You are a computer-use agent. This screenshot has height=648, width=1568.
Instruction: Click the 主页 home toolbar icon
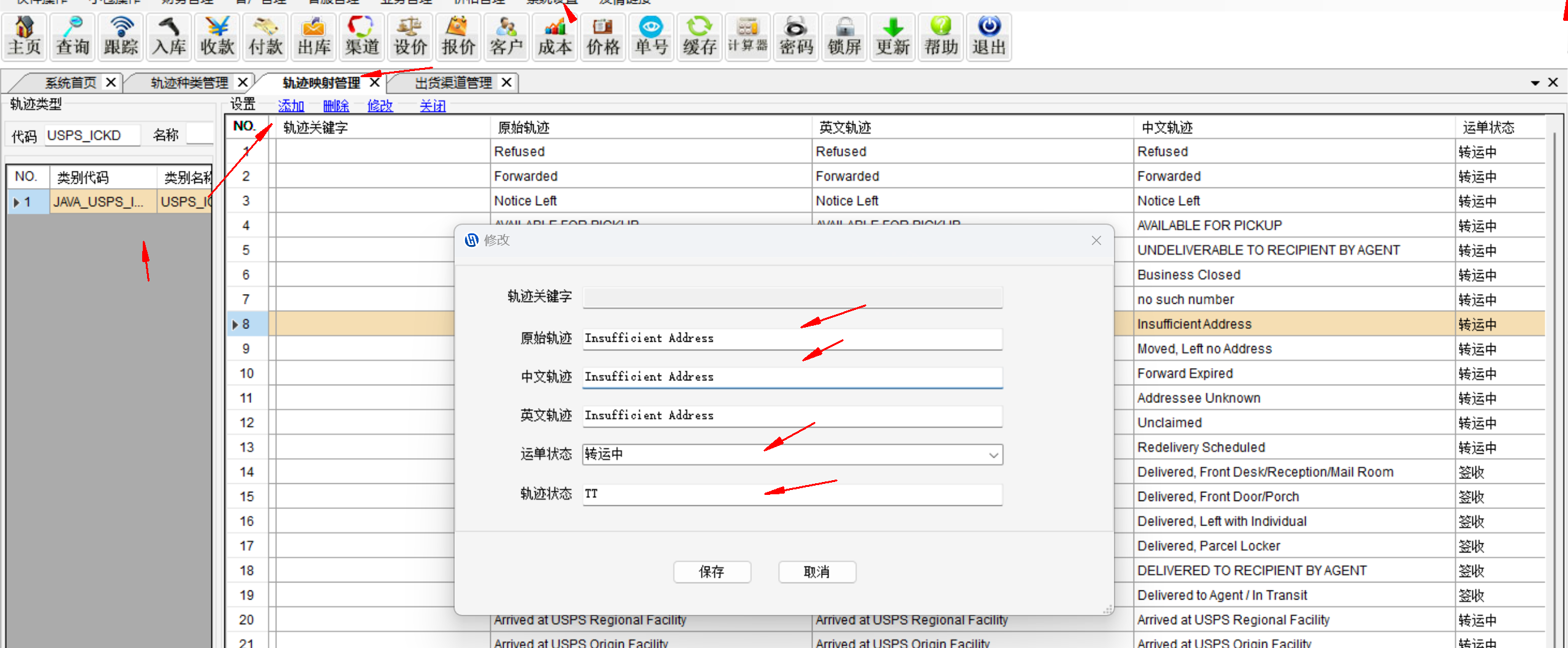[25, 37]
